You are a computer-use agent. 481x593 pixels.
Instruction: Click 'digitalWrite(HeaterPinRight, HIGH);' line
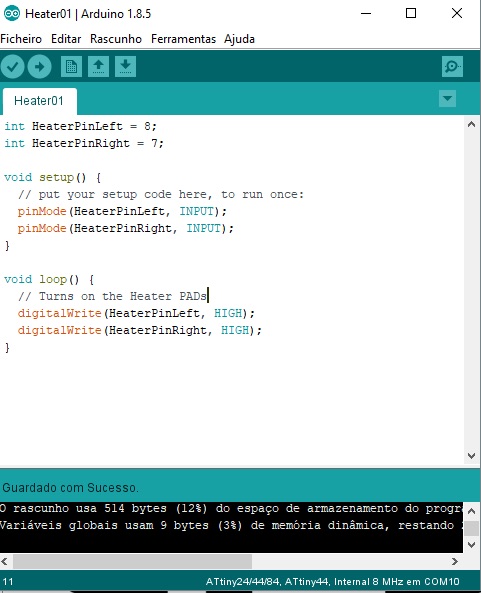click(140, 331)
